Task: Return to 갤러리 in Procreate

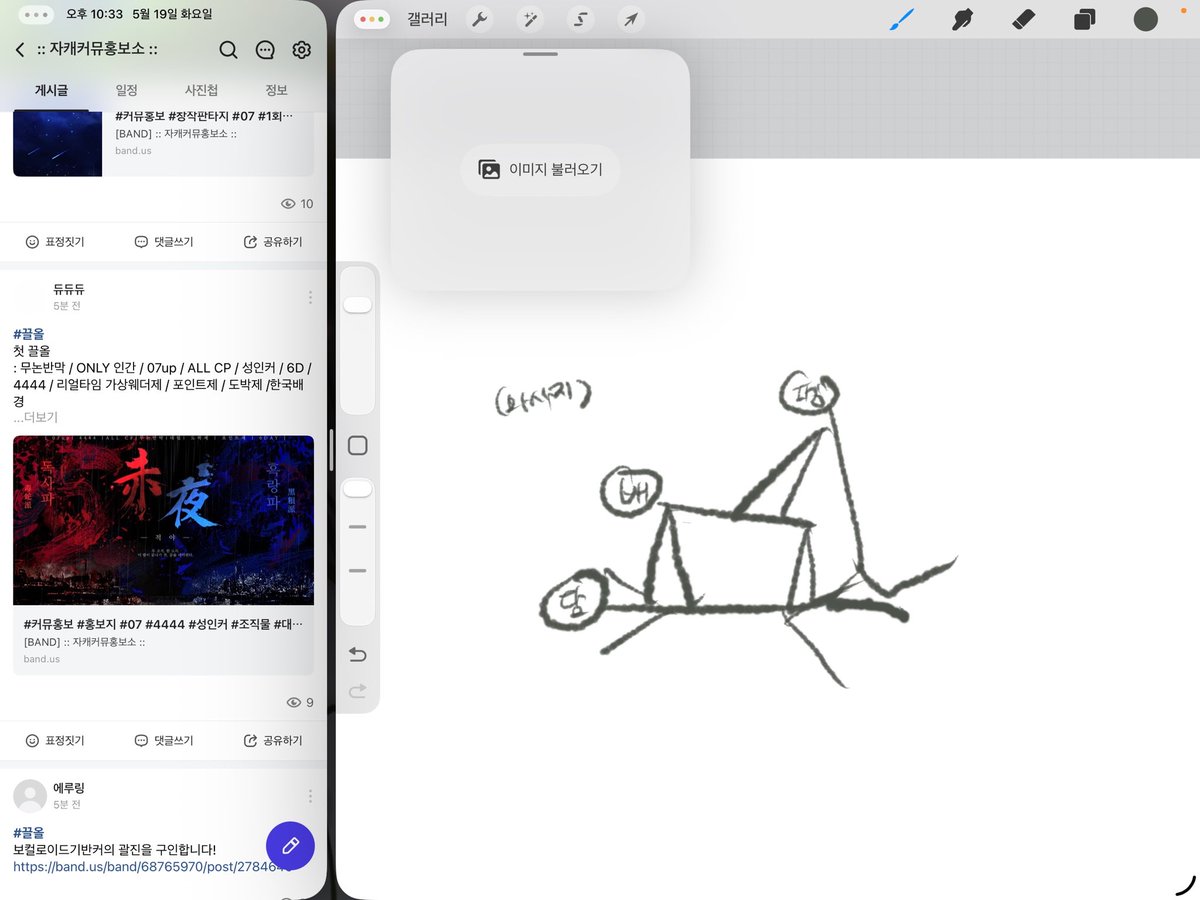Action: 428,20
